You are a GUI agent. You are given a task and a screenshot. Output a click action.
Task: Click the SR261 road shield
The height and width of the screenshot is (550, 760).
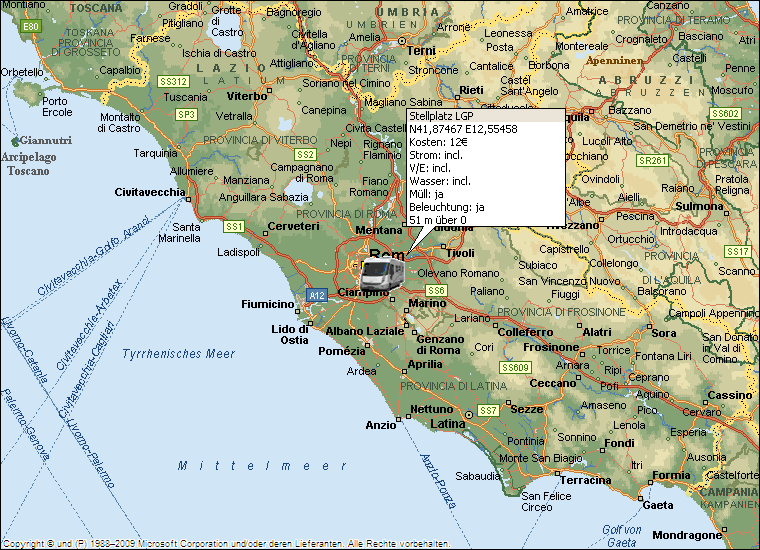click(653, 160)
